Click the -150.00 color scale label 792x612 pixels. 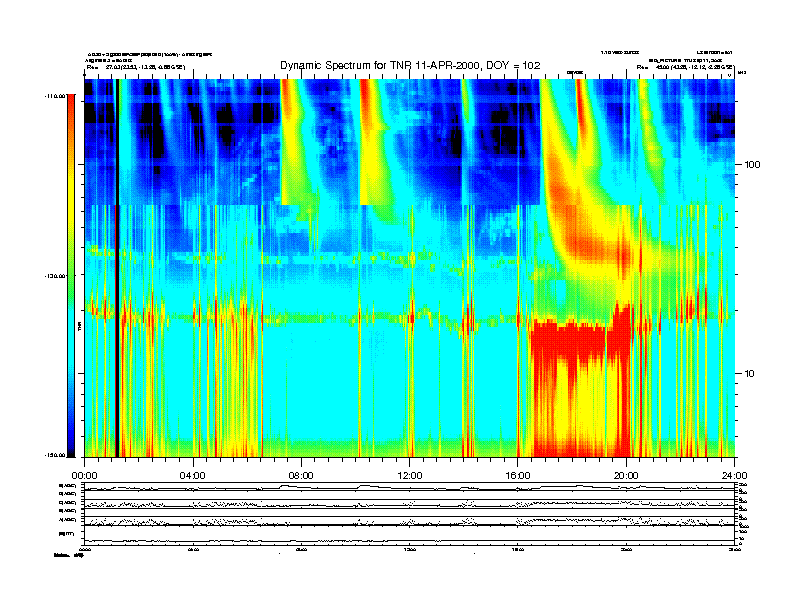pyautogui.click(x=55, y=455)
